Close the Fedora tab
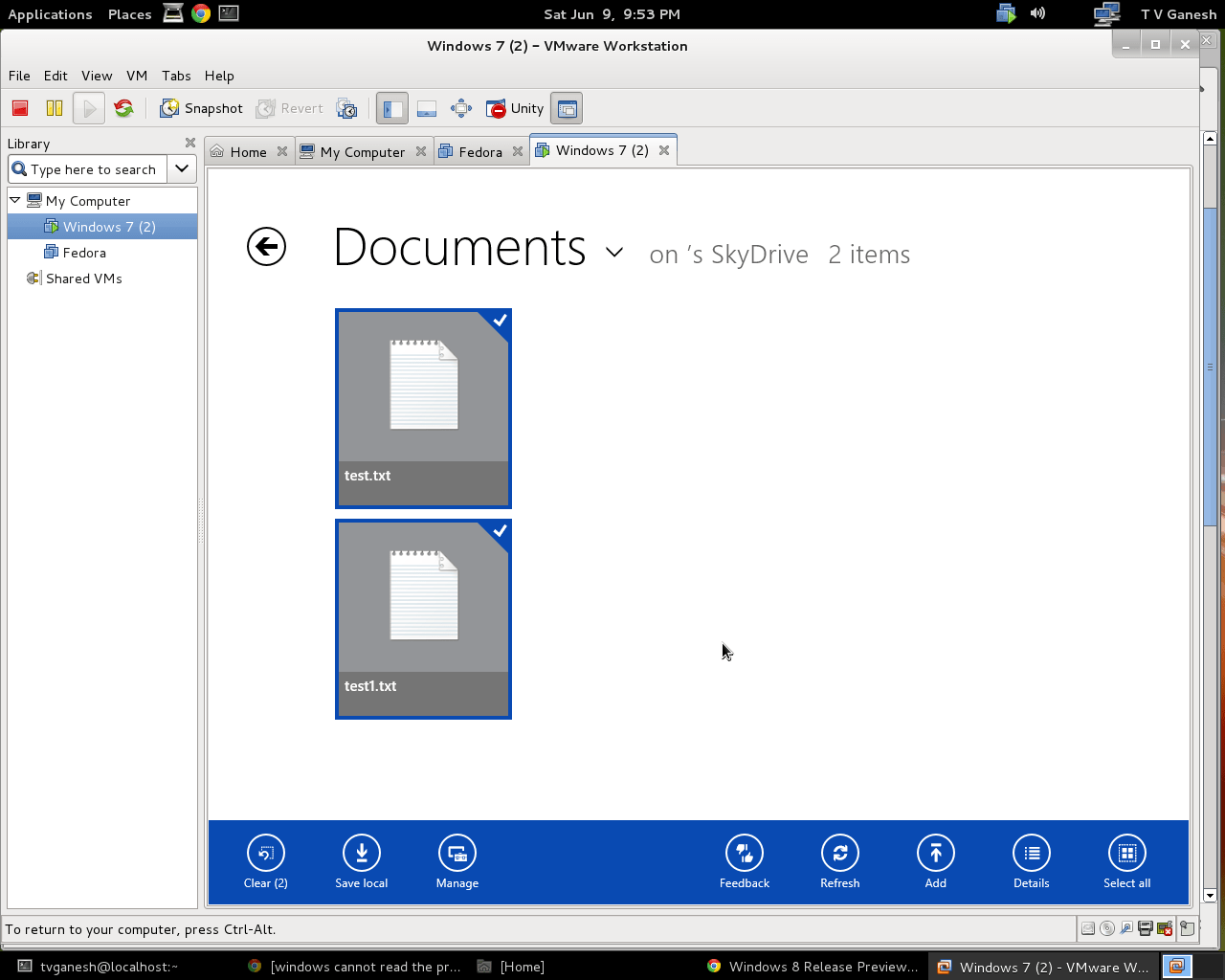This screenshot has height=980, width=1225. (x=518, y=151)
